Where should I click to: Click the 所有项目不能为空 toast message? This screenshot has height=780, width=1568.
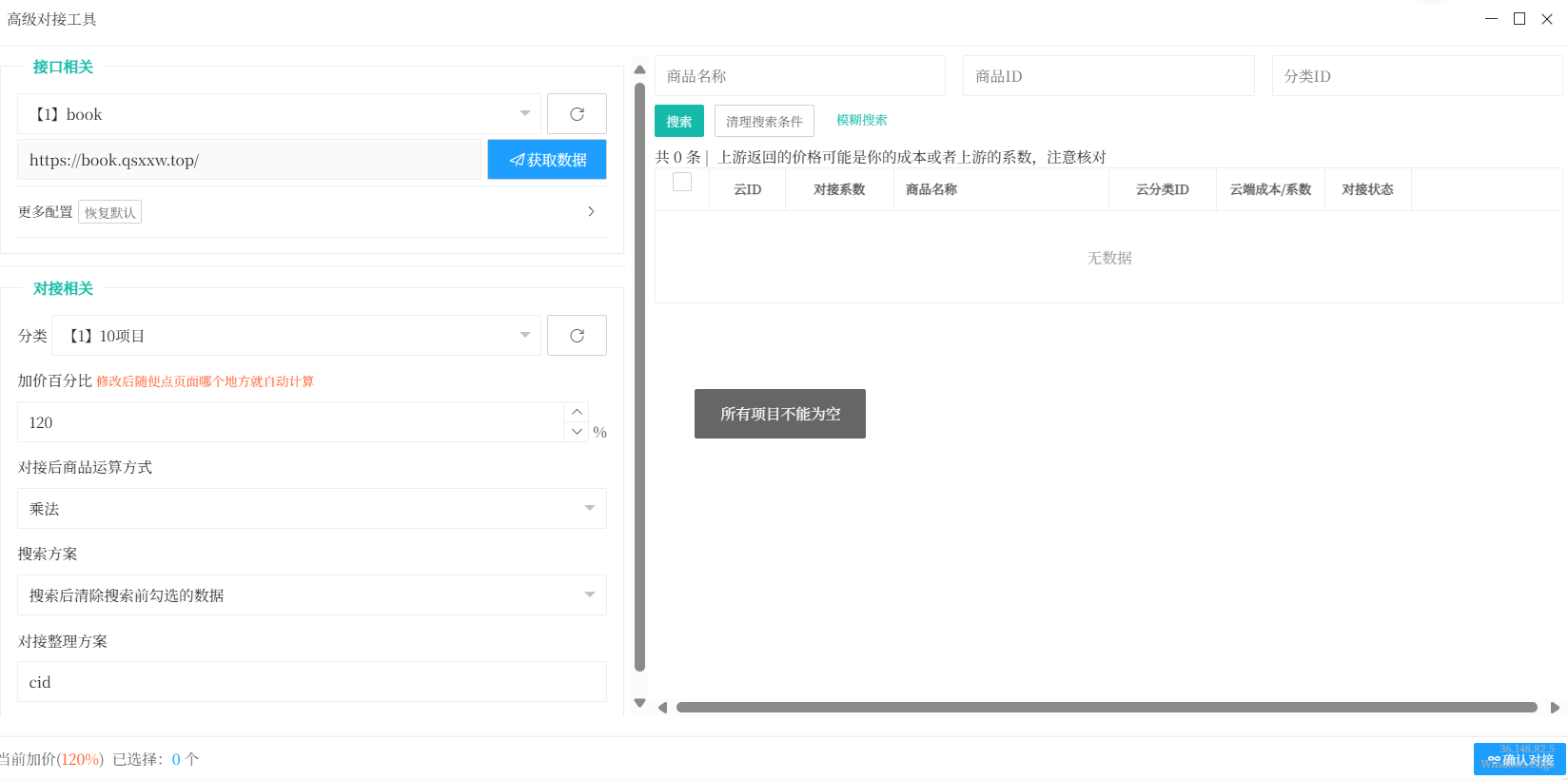pos(780,414)
